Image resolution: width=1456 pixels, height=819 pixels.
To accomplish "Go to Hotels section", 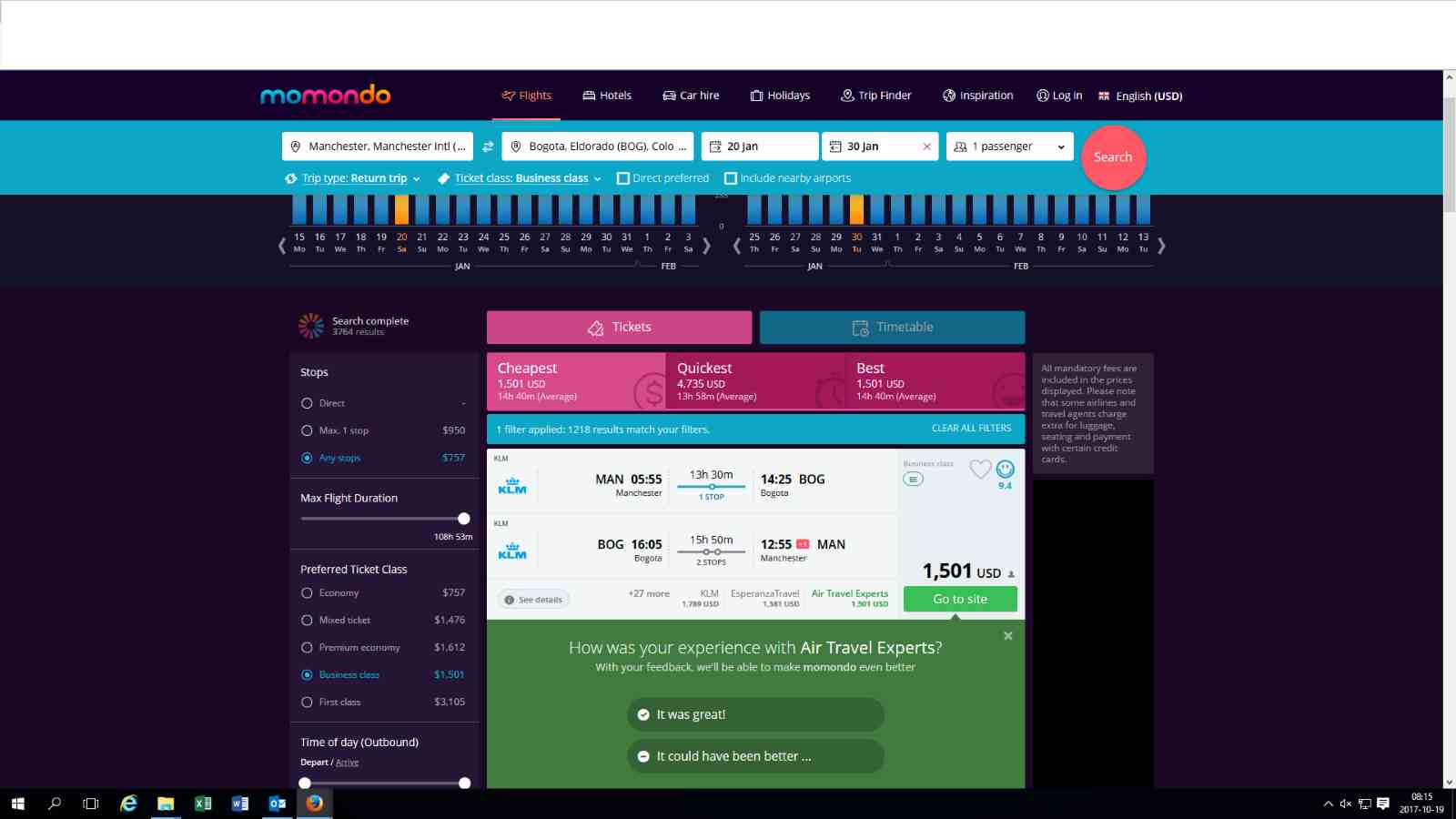I will click(x=607, y=96).
